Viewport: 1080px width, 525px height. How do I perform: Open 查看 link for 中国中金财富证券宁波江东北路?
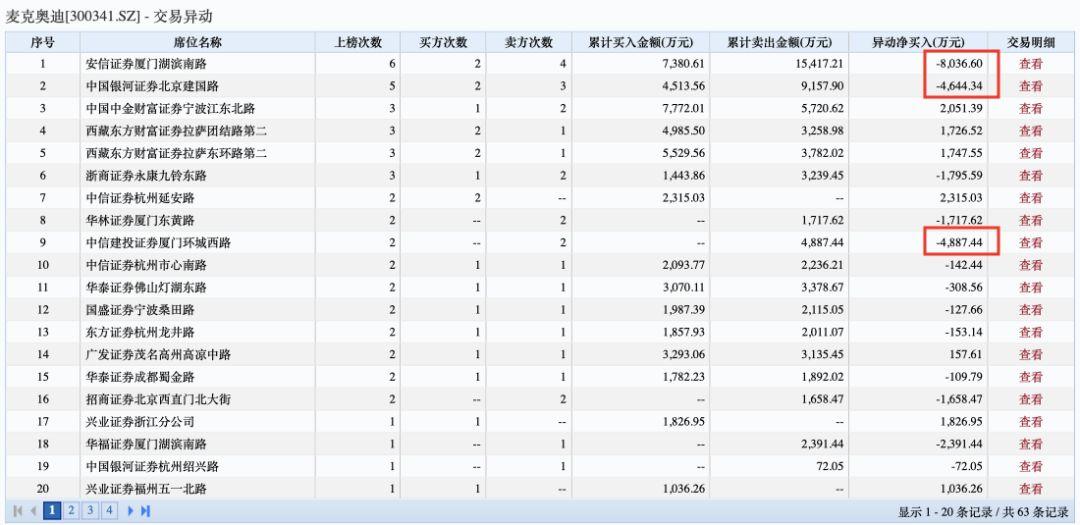1030,109
